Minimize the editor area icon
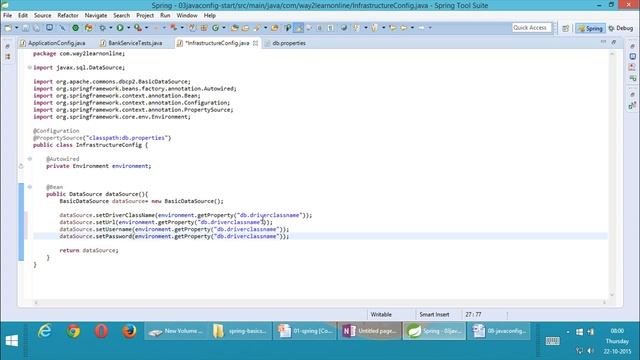The width and height of the screenshot is (640, 360). [x=603, y=42]
